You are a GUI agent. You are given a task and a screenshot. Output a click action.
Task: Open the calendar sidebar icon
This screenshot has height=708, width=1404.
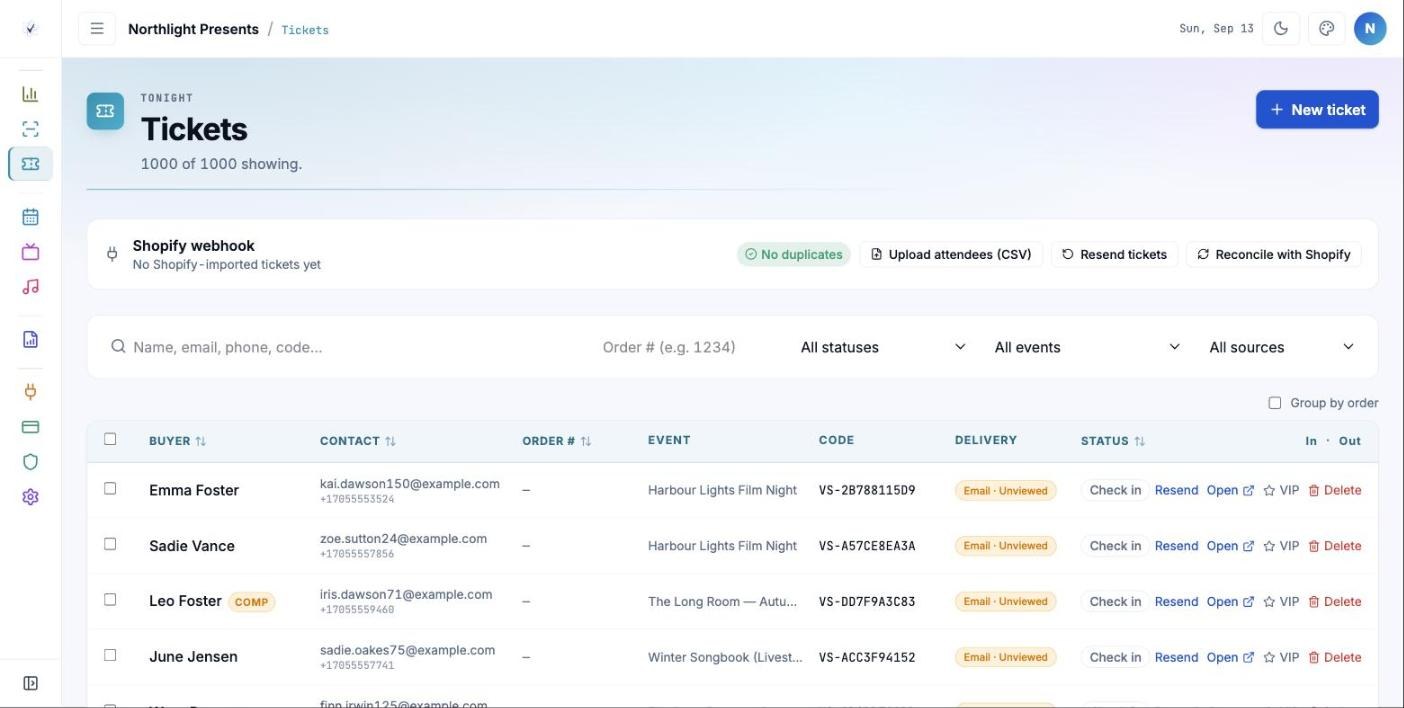click(x=30, y=217)
